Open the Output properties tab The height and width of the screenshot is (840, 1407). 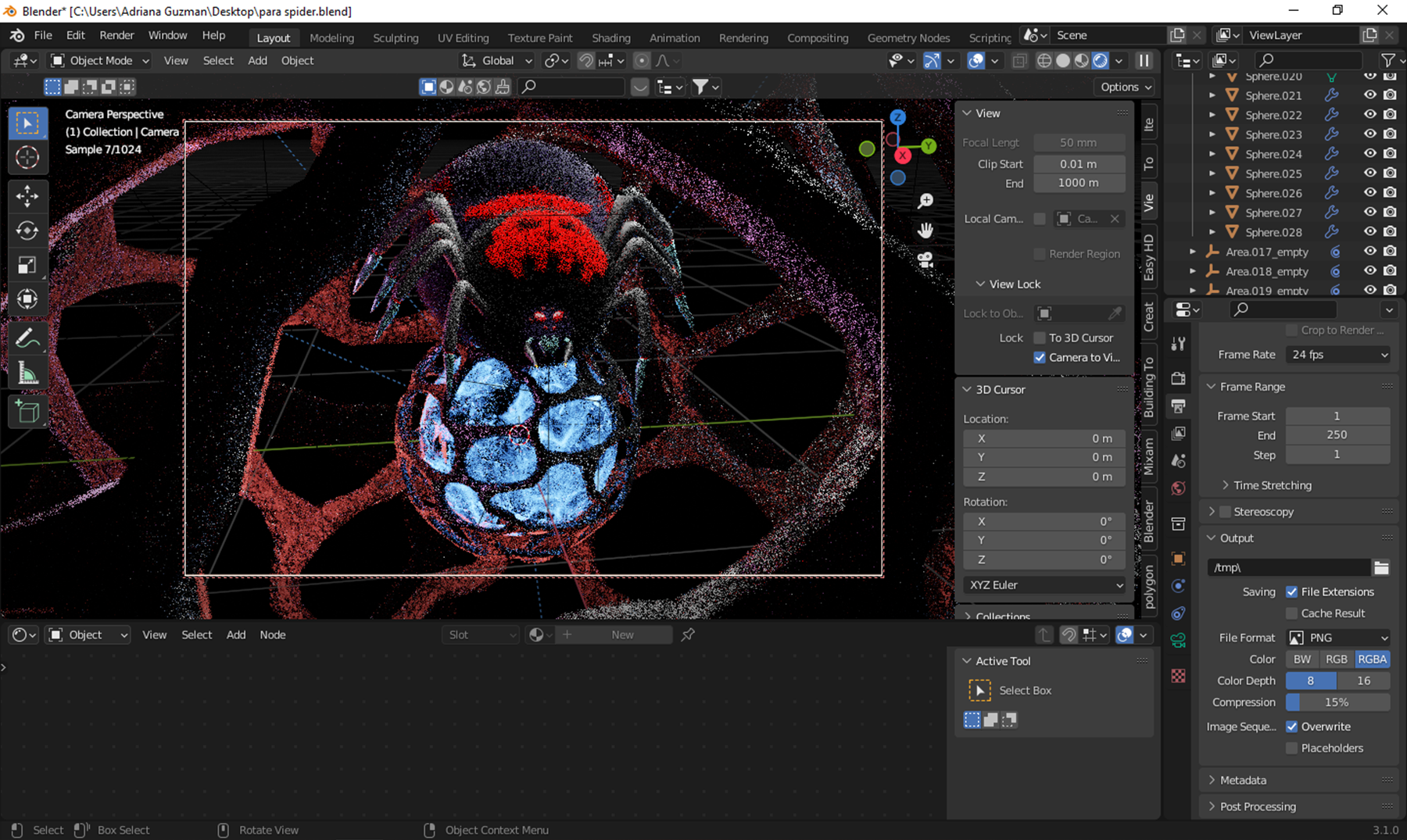tap(1179, 406)
